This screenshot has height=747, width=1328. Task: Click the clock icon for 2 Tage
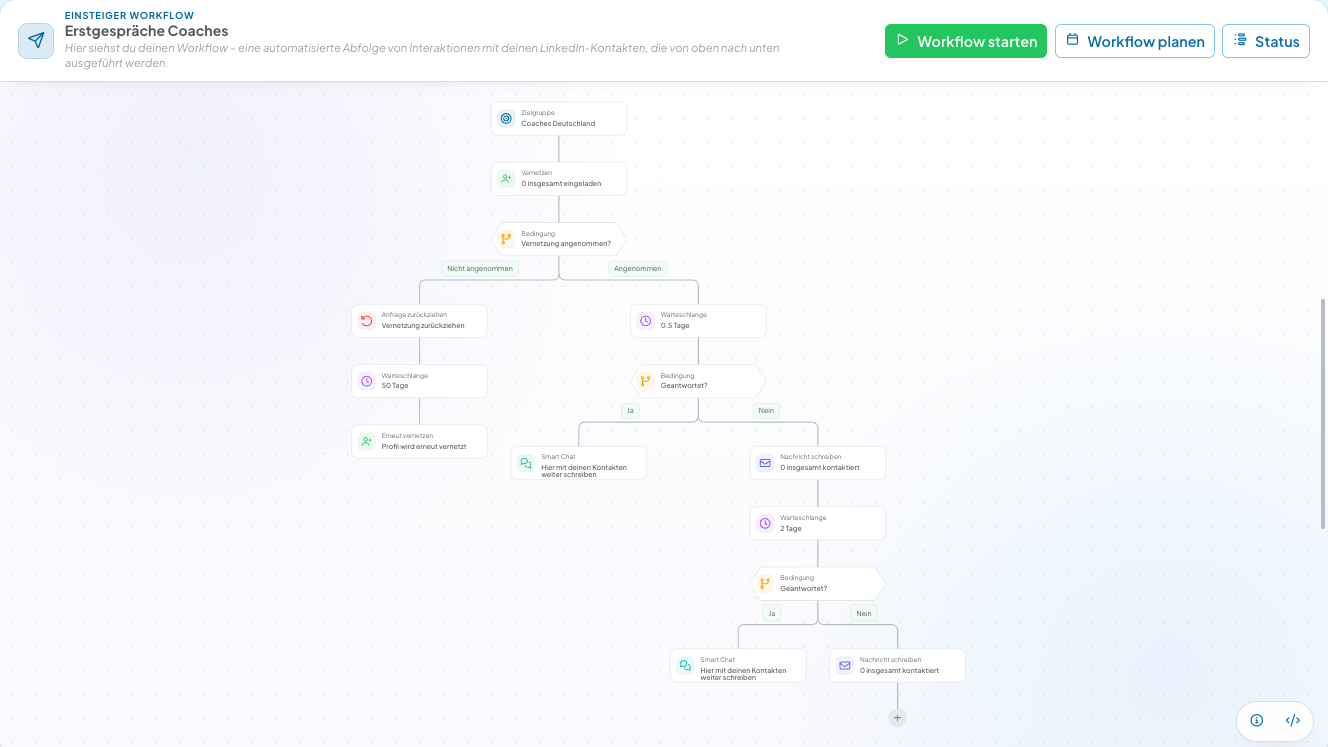coord(765,523)
